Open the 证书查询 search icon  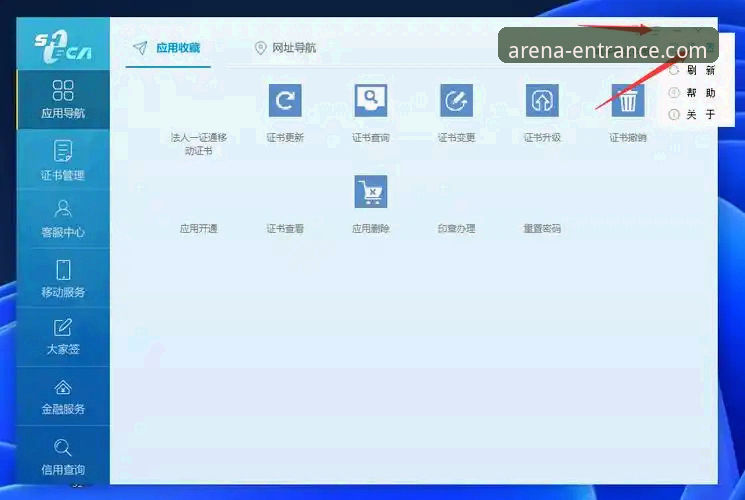(x=371, y=101)
